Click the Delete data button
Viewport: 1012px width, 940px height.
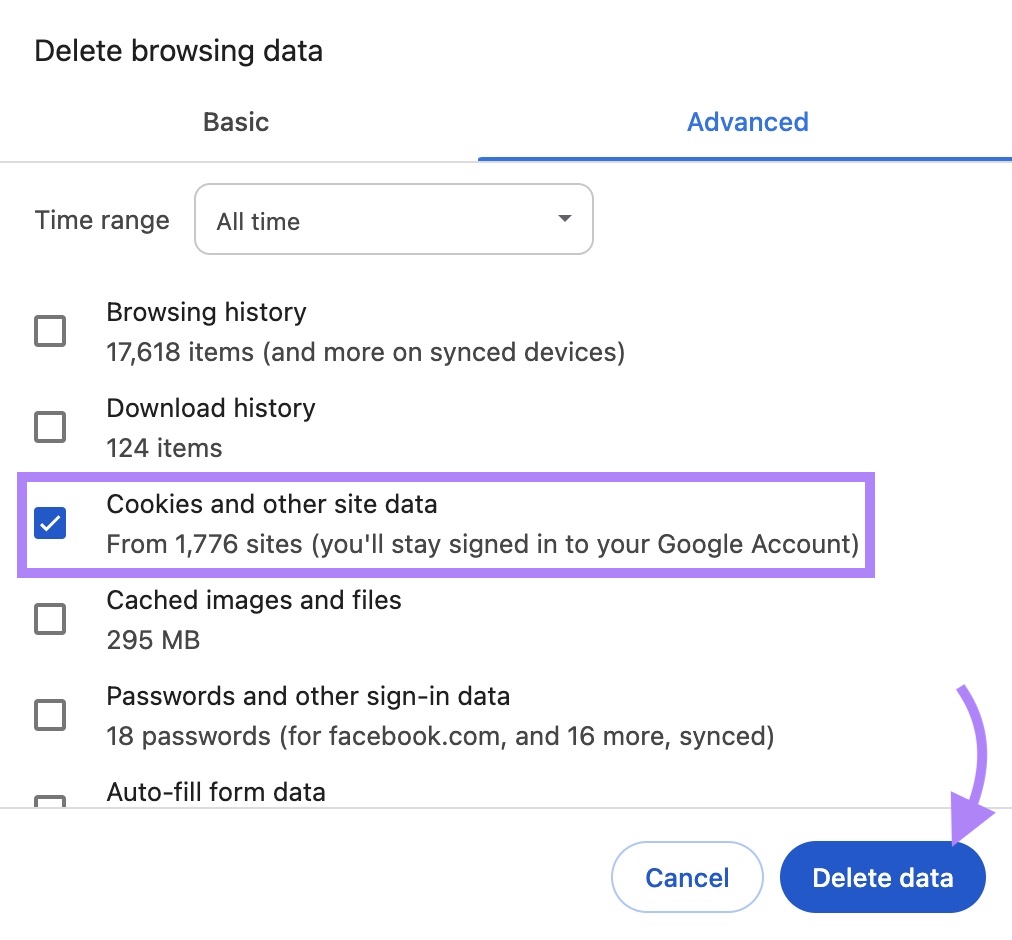point(882,877)
